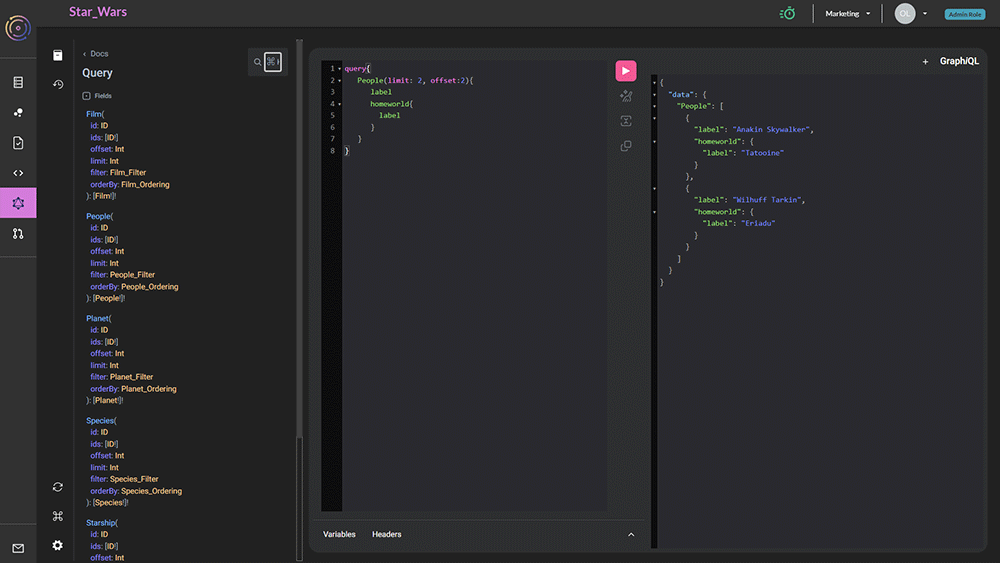Open the documentation explorer book icon
Screen dimensions: 1000x563
click(x=58, y=55)
